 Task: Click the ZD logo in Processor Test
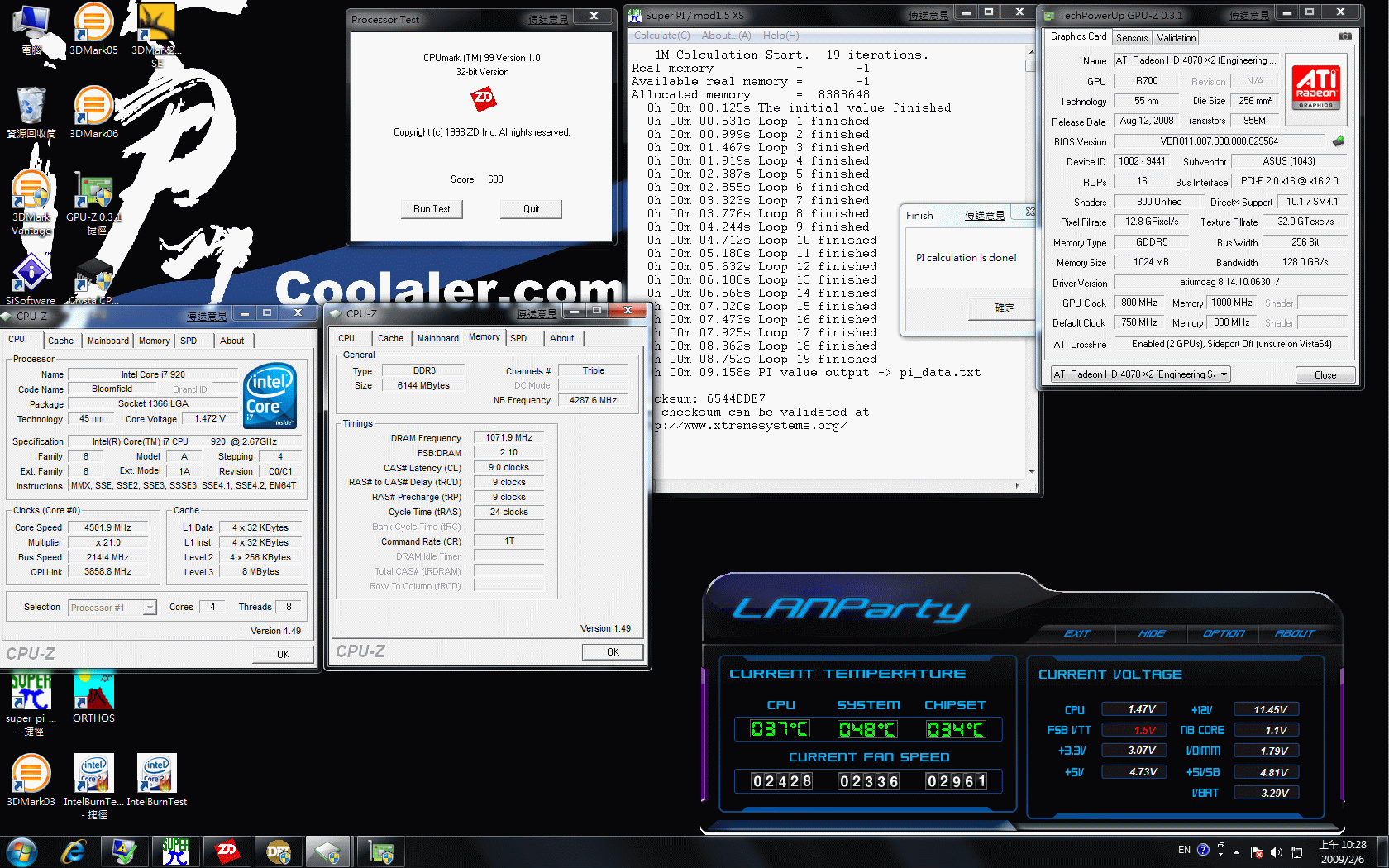coord(483,100)
